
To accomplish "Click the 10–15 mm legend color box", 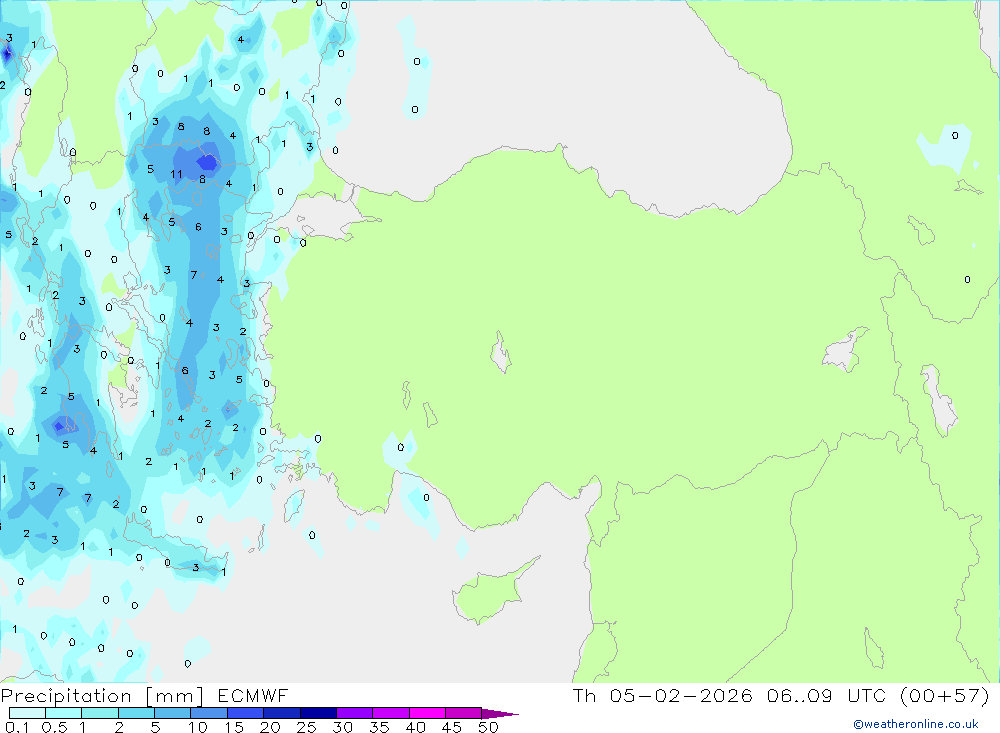I will point(209,713).
